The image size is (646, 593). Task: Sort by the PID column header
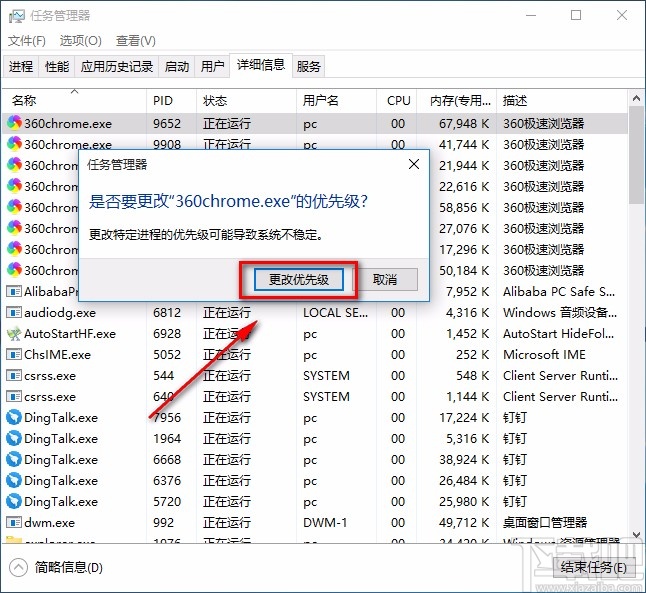171,101
